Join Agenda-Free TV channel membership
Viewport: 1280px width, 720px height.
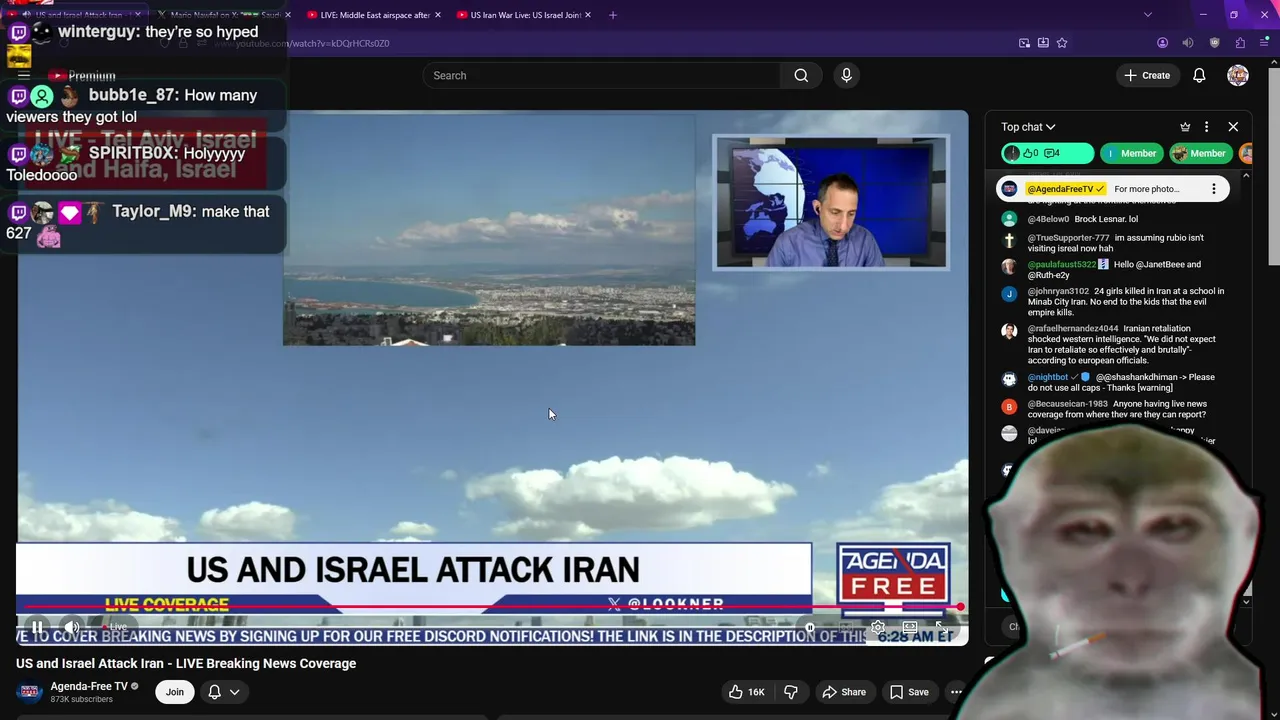click(174, 692)
